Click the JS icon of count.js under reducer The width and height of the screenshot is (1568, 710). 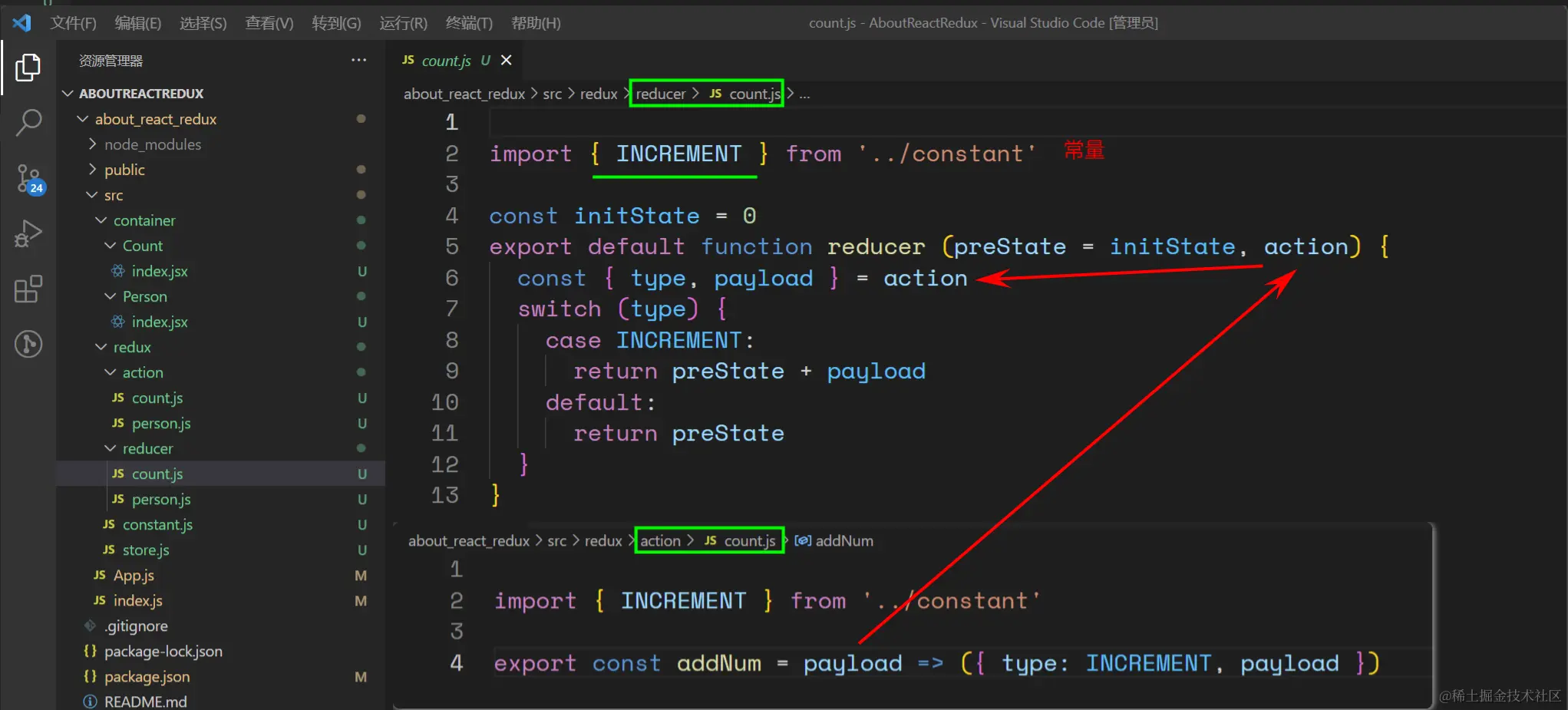[x=118, y=474]
